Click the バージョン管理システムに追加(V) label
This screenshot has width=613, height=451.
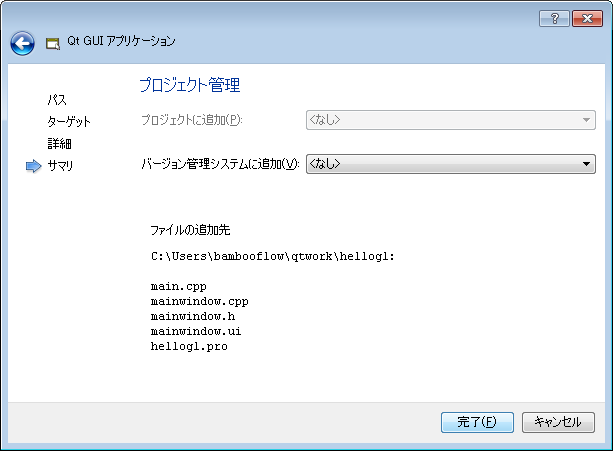[220, 164]
